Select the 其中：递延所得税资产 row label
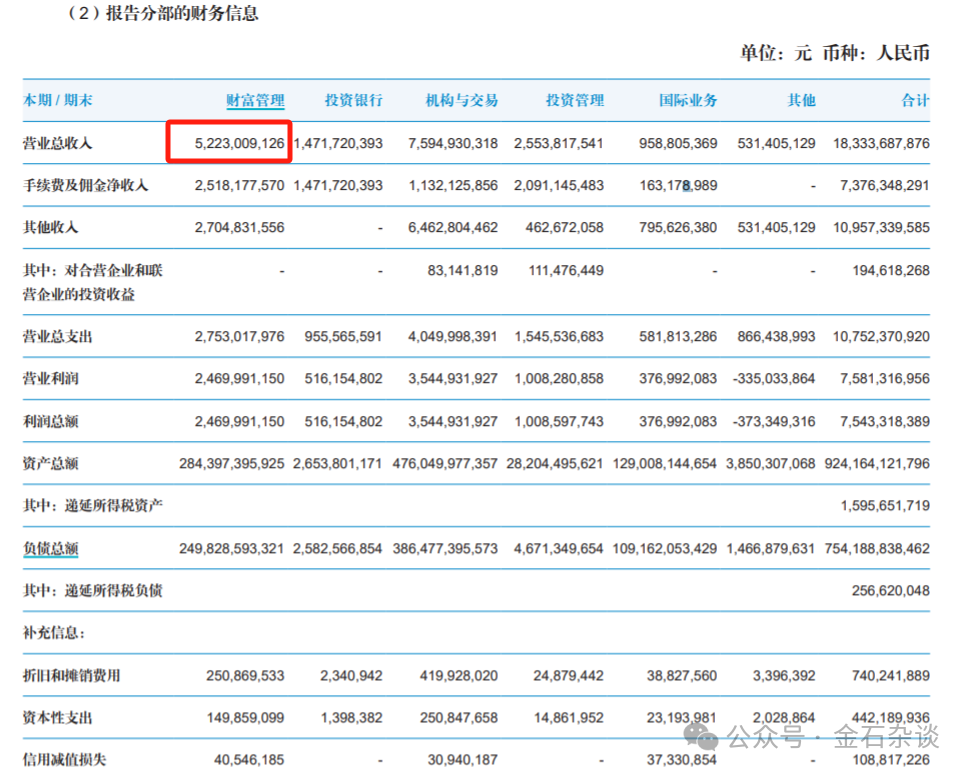Image resolution: width=970 pixels, height=775 pixels. click(x=93, y=506)
